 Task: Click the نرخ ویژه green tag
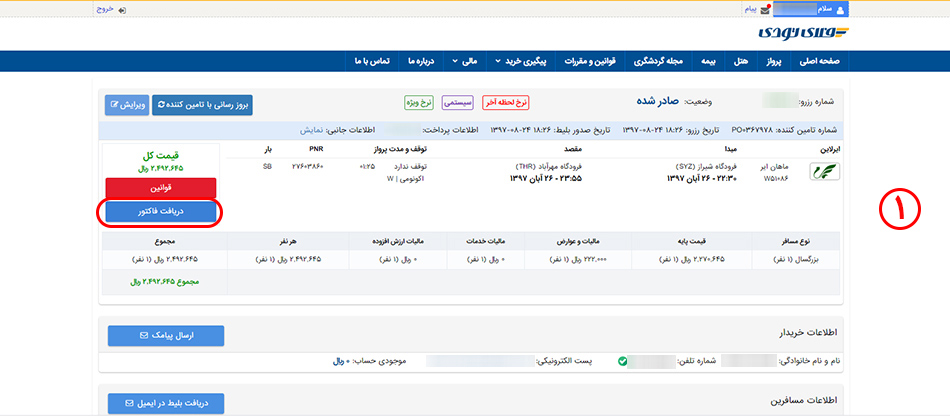tap(419, 103)
